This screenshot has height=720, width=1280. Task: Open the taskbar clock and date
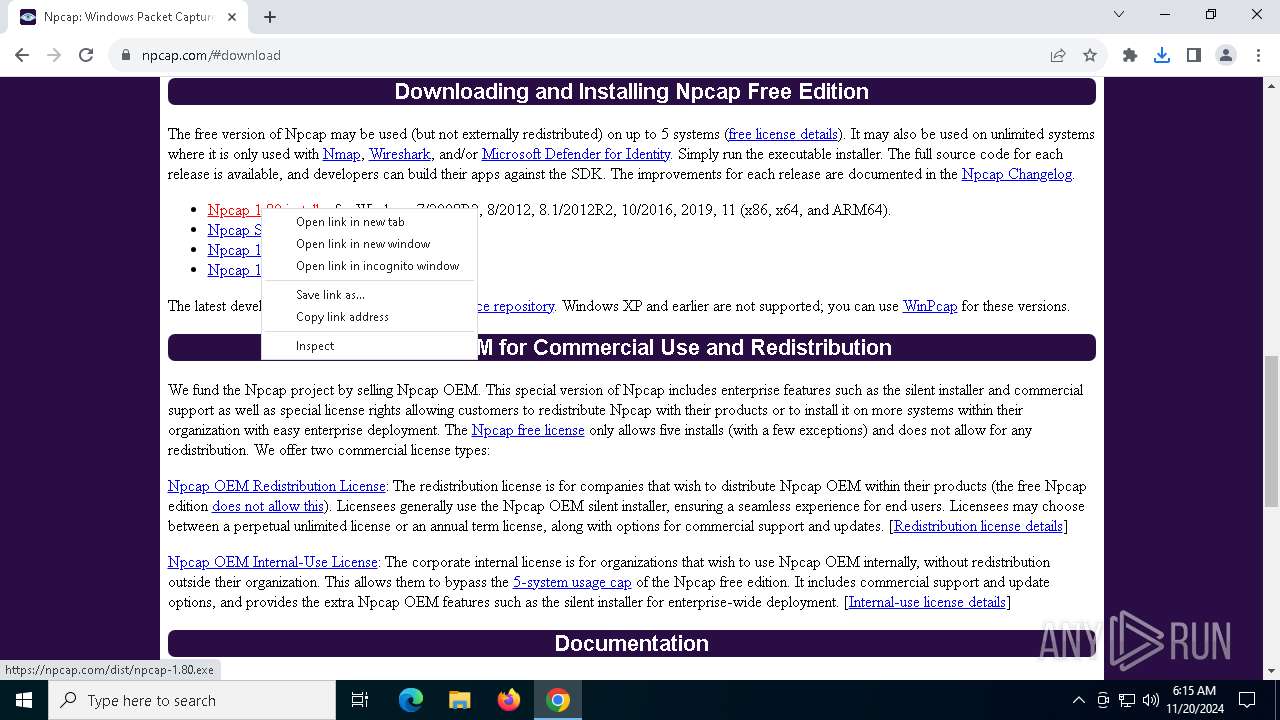[x=1194, y=700]
